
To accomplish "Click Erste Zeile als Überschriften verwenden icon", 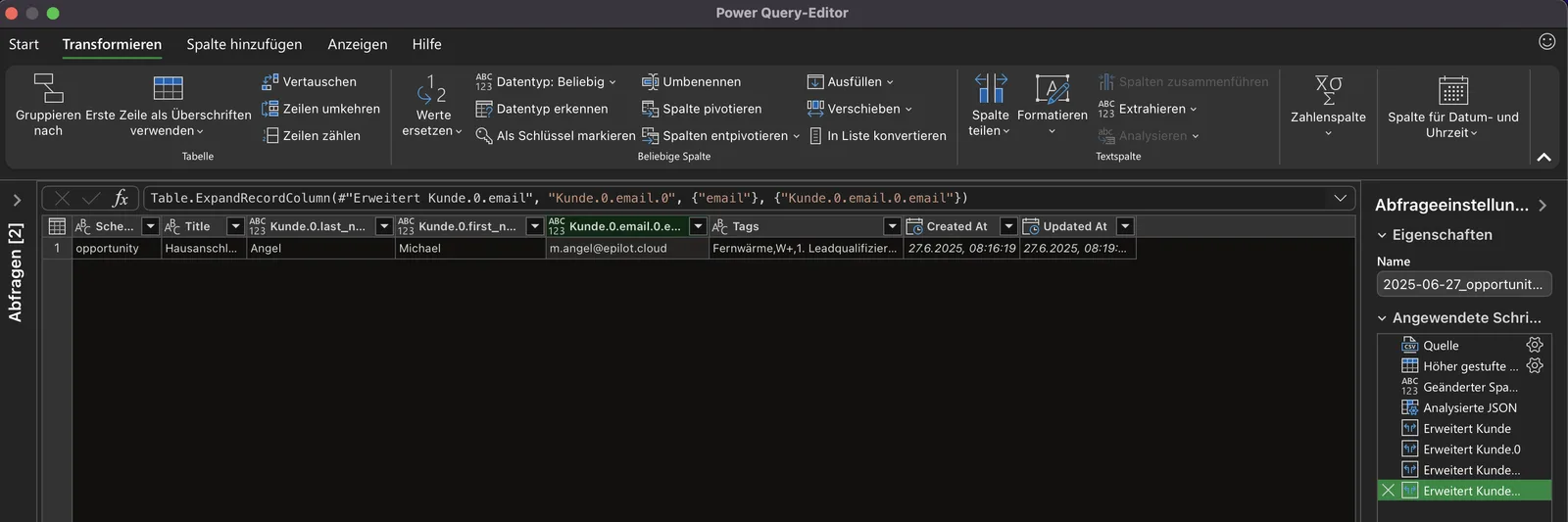I will pos(168,88).
